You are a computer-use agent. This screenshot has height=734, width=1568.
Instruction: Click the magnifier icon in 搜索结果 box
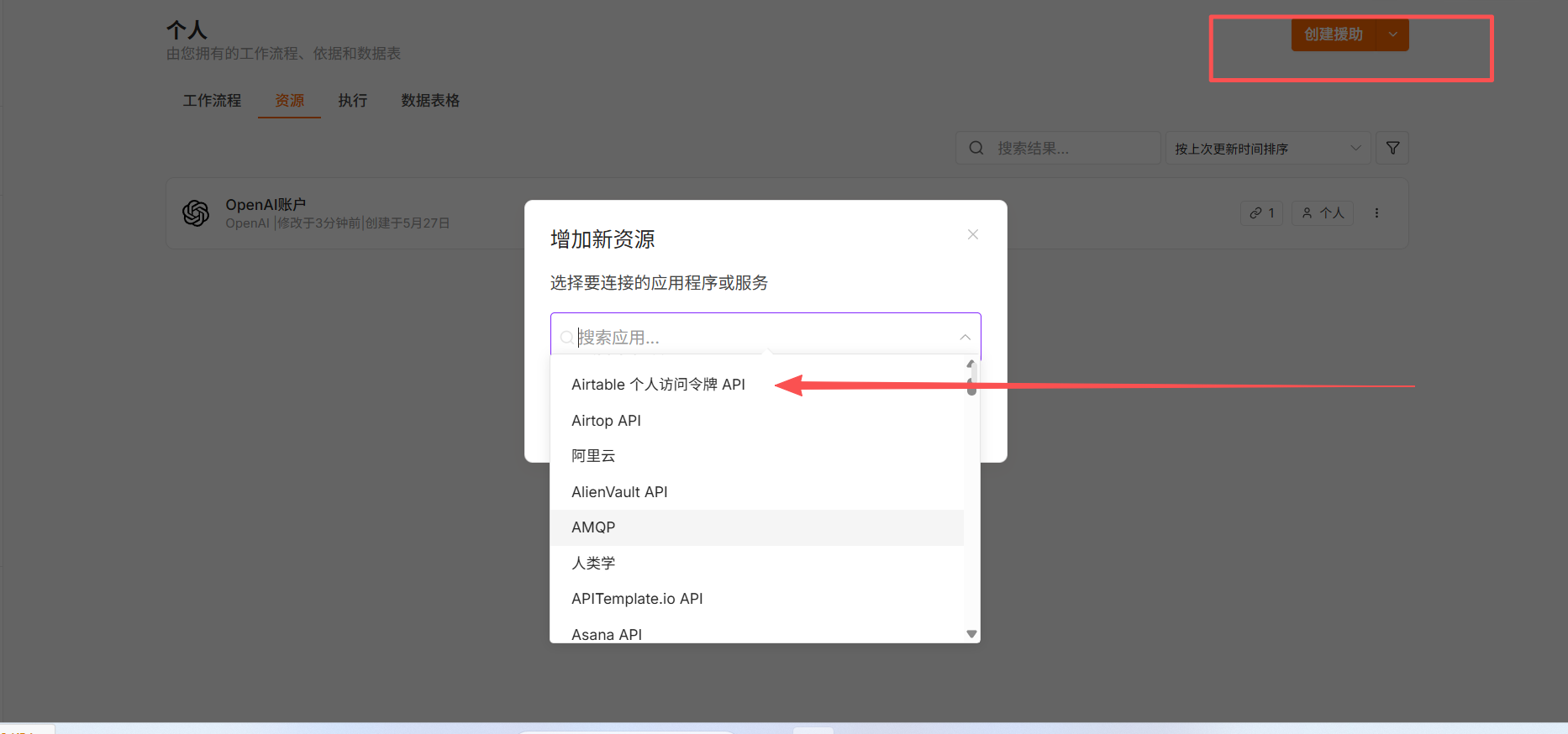point(976,148)
